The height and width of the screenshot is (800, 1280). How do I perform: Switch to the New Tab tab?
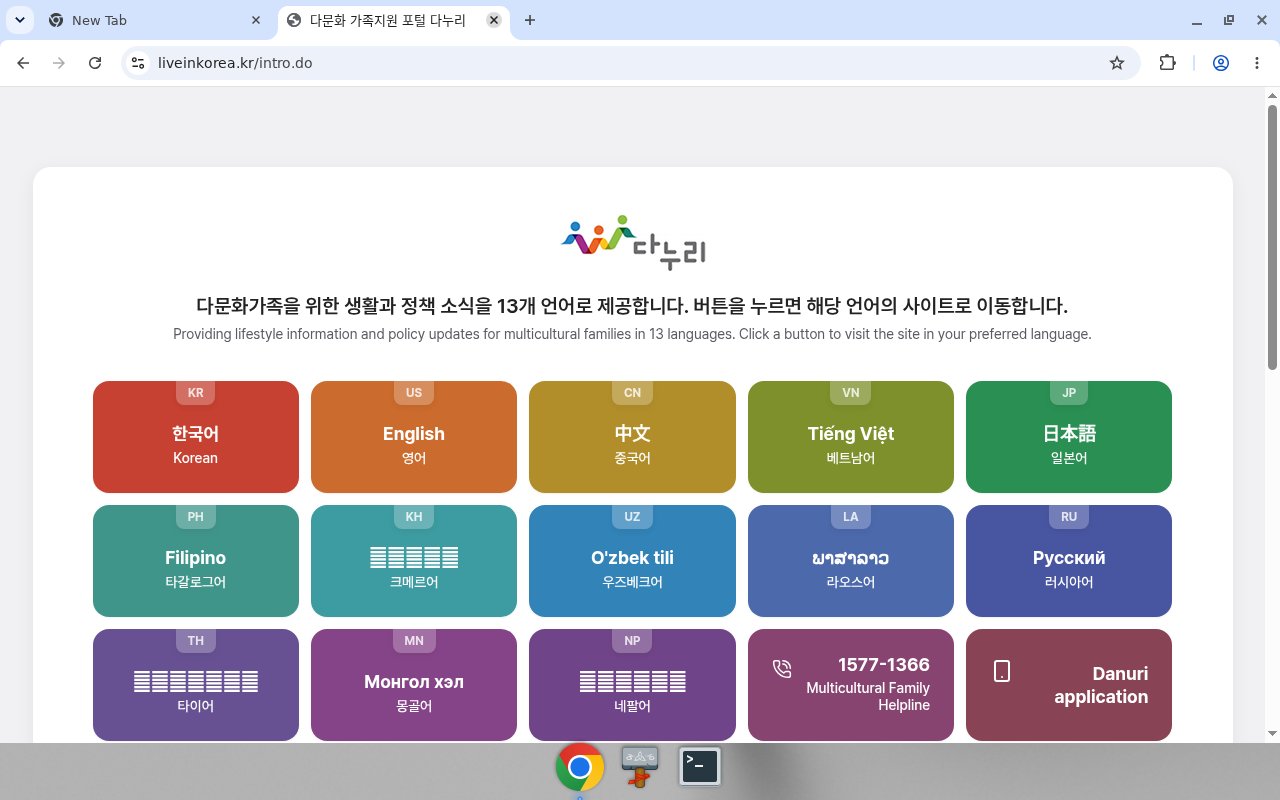(x=154, y=20)
